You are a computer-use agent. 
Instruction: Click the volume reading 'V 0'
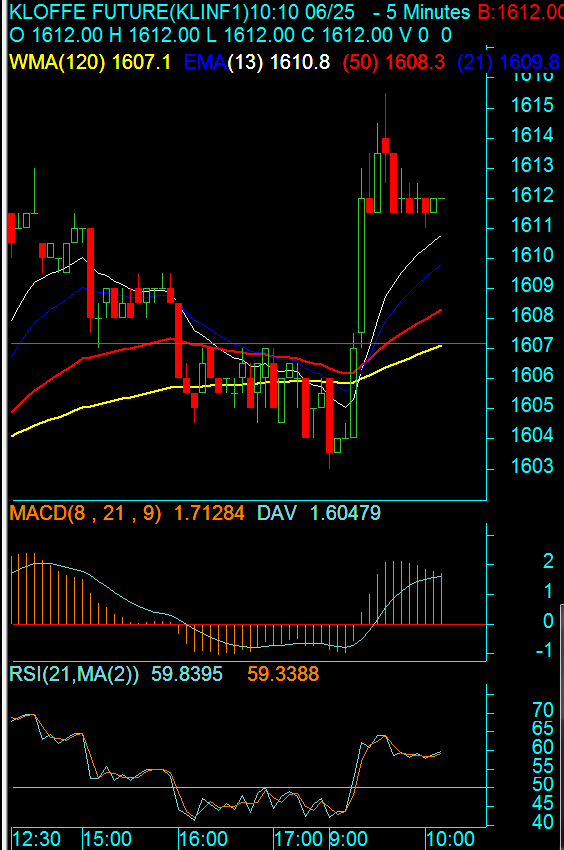coord(414,35)
